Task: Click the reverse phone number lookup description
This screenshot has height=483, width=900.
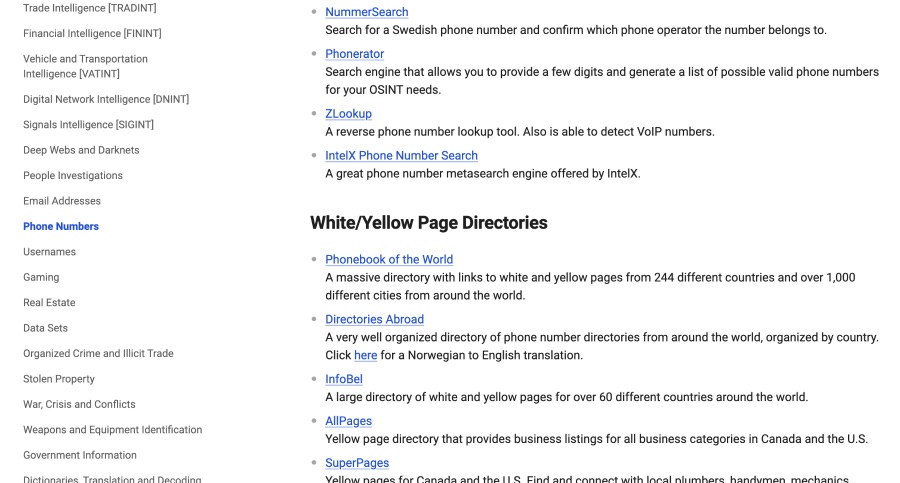Action: tap(520, 132)
